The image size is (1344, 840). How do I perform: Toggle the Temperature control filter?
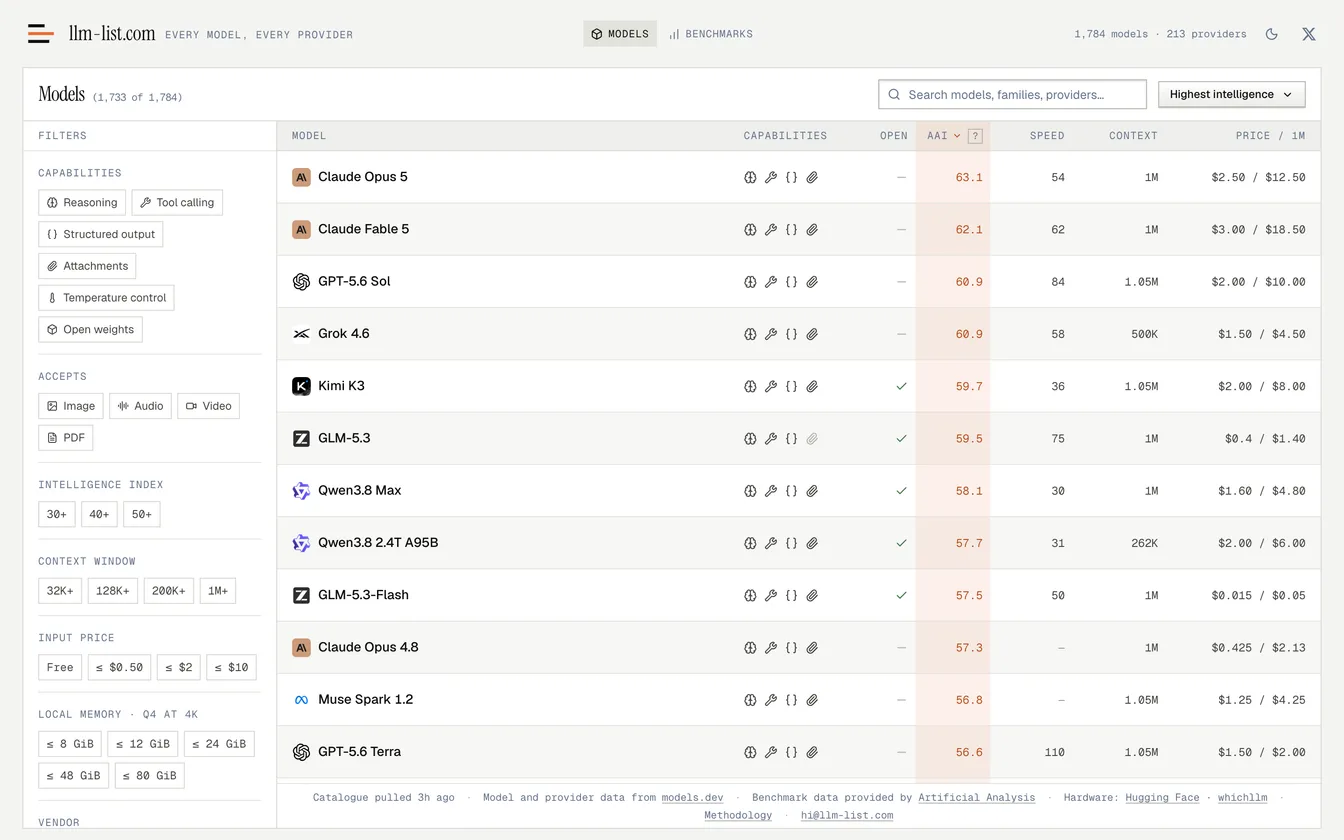pos(106,298)
